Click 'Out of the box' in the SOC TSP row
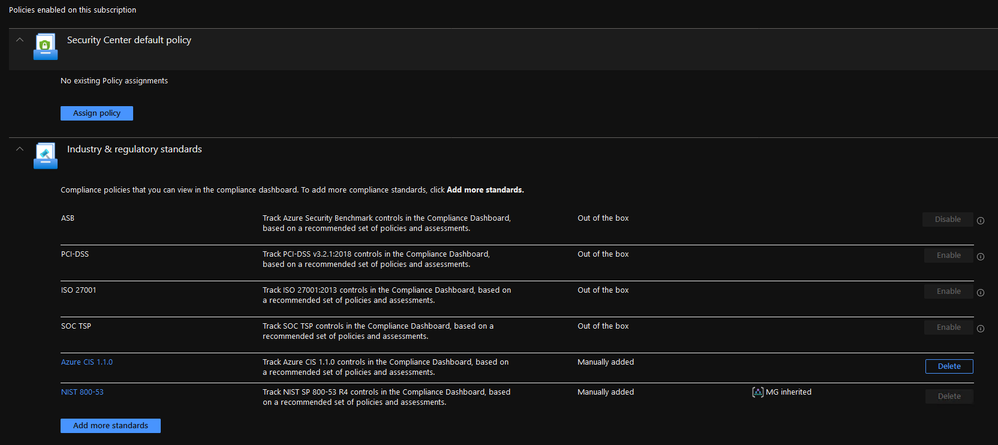This screenshot has width=998, height=445. click(603, 326)
